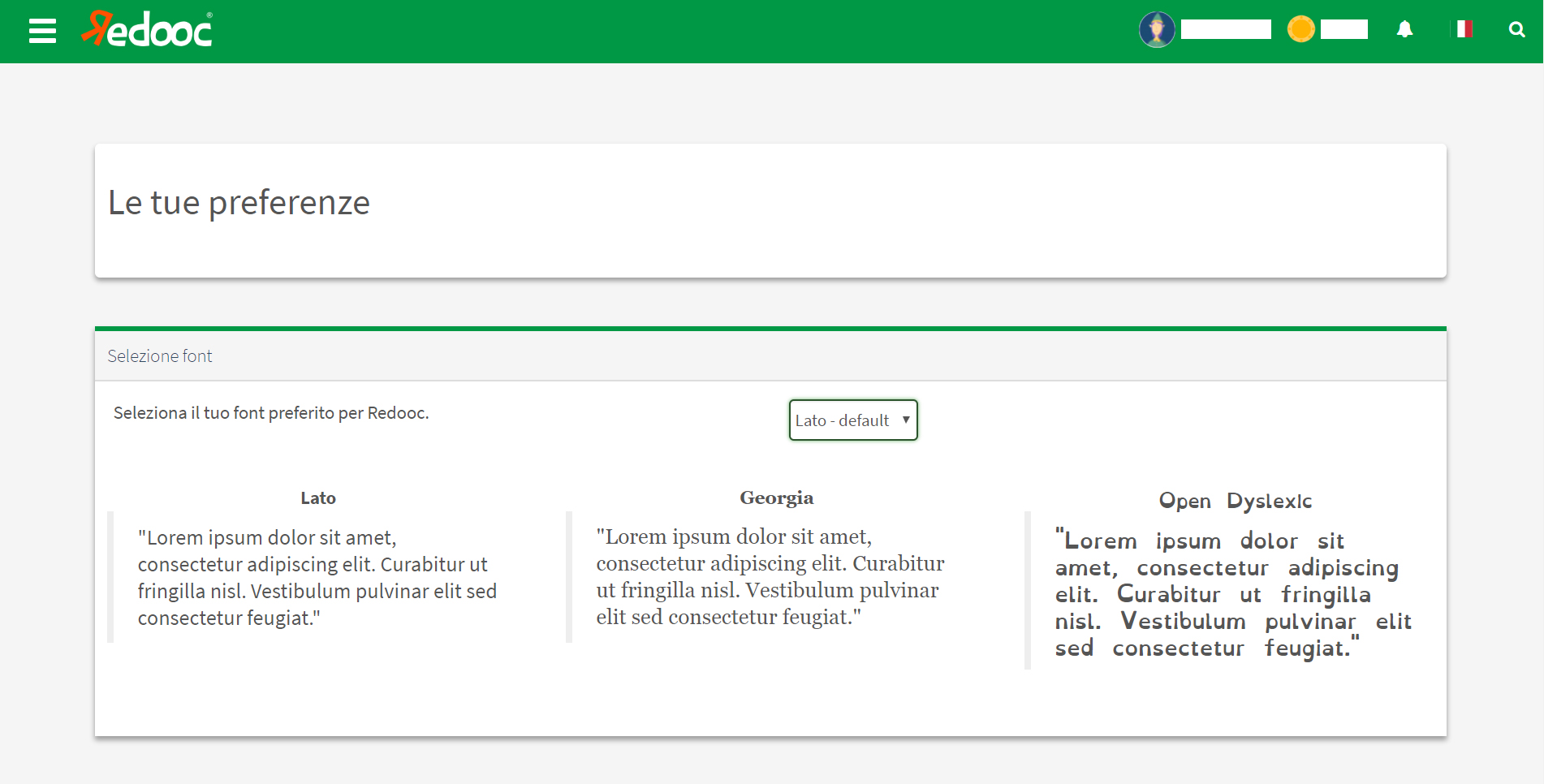Open search with magnifier icon
Viewport: 1544px width, 784px height.
click(1516, 30)
